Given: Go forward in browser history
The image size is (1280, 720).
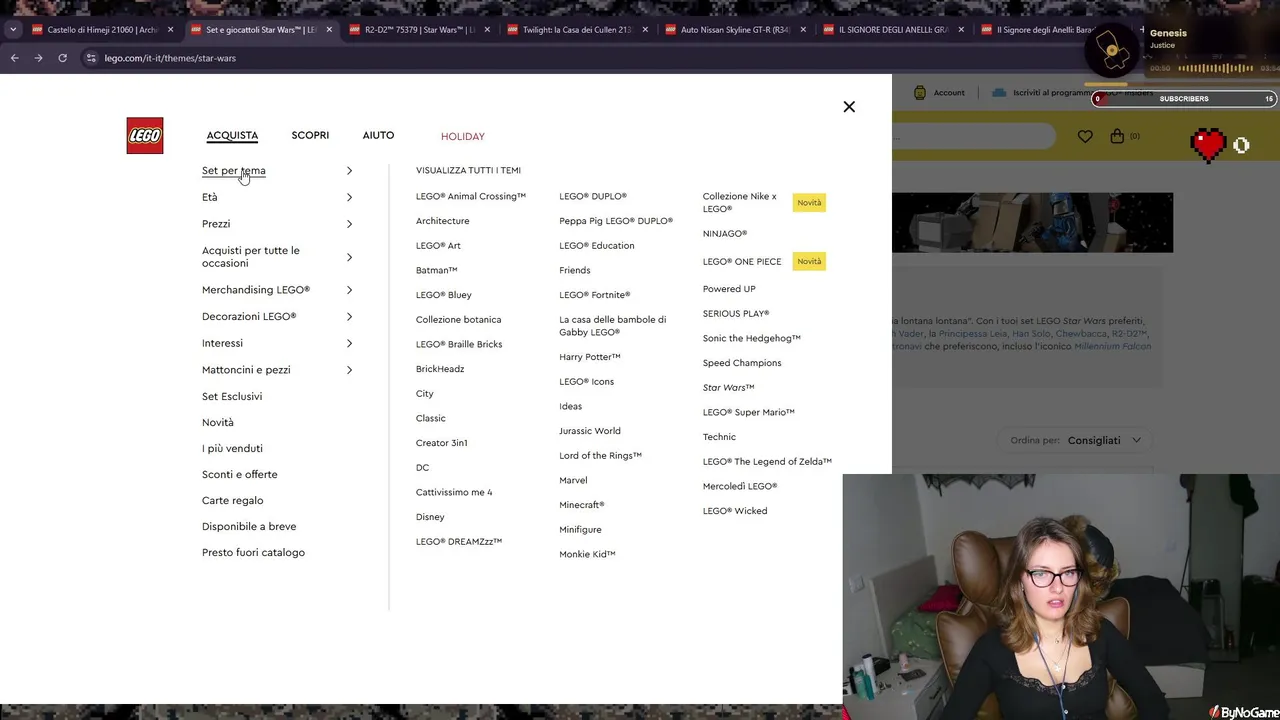Looking at the screenshot, I should tap(39, 58).
